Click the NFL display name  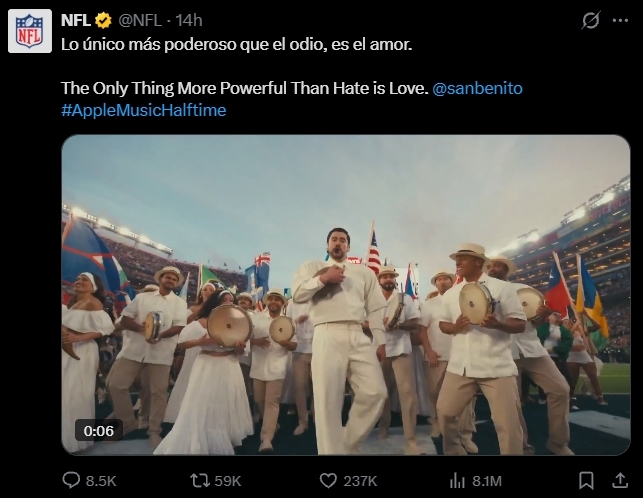pos(75,20)
